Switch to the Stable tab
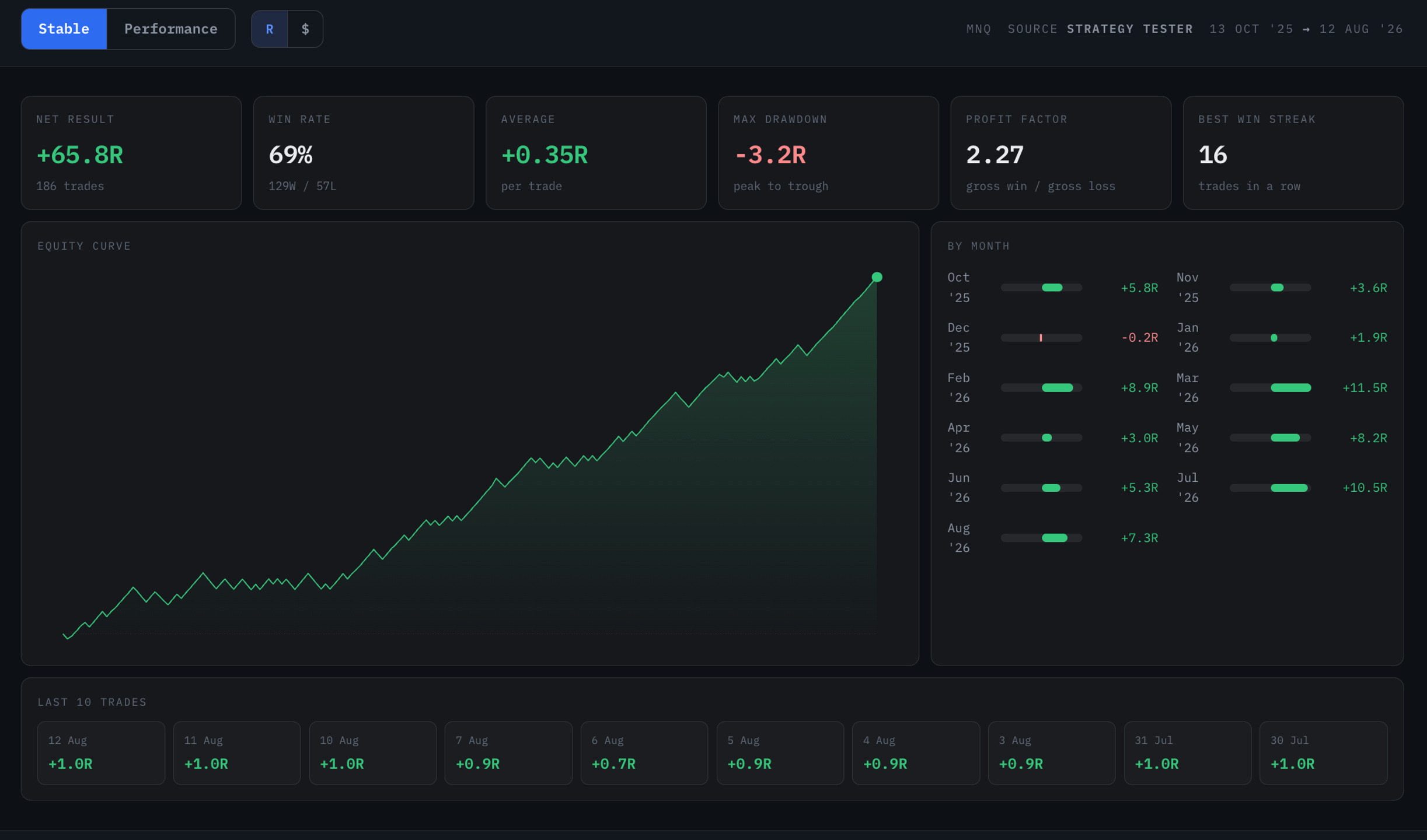The height and width of the screenshot is (840, 1427). tap(64, 29)
